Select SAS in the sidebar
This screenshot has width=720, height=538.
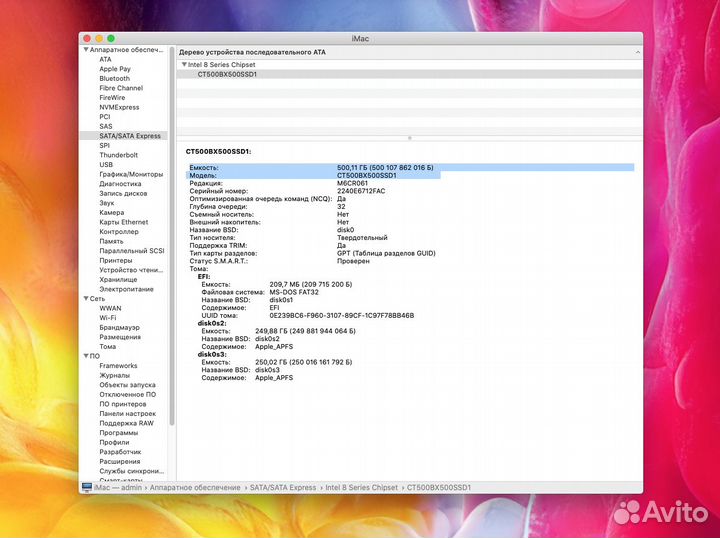pos(106,126)
